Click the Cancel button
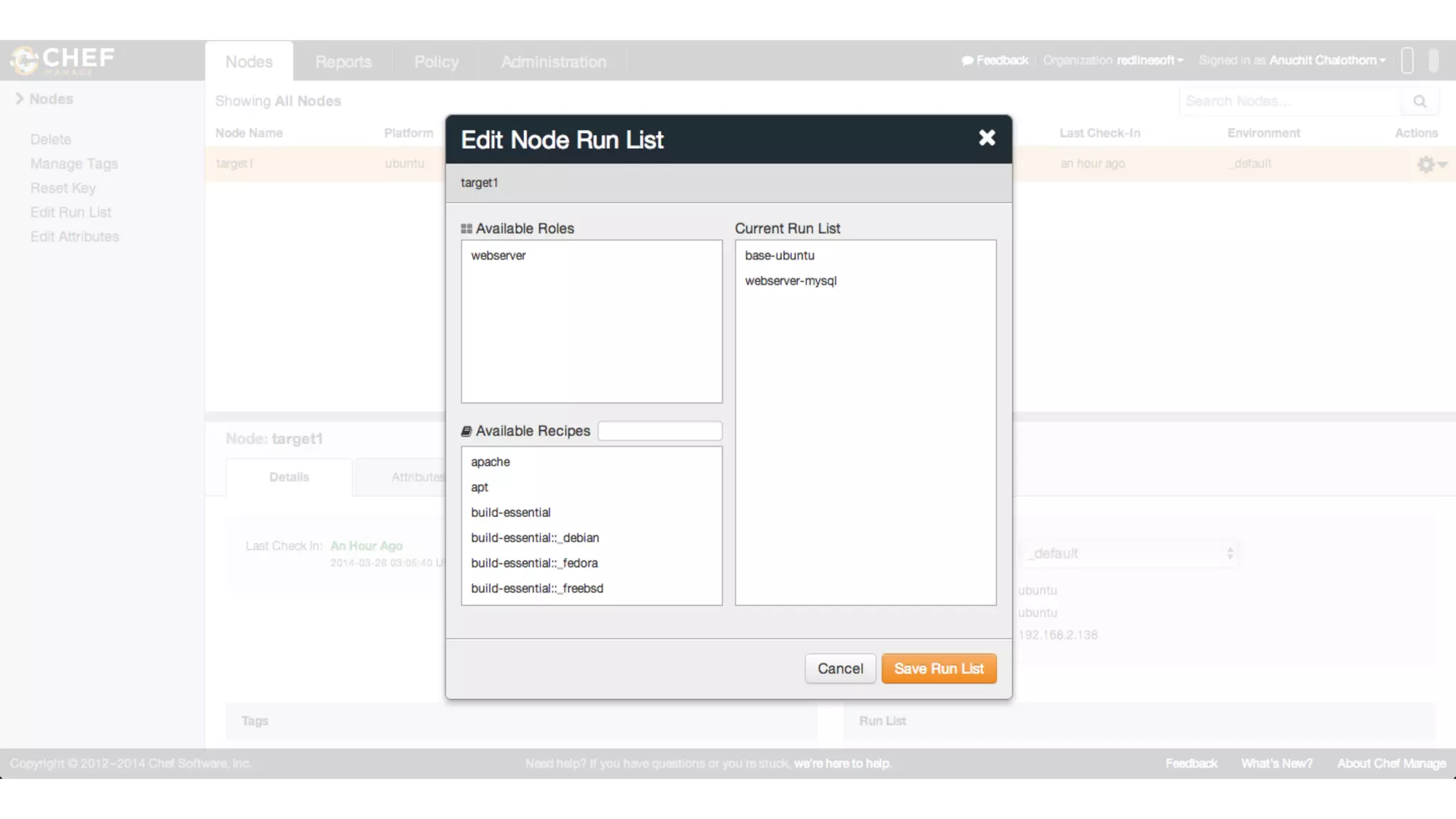 tap(840, 669)
